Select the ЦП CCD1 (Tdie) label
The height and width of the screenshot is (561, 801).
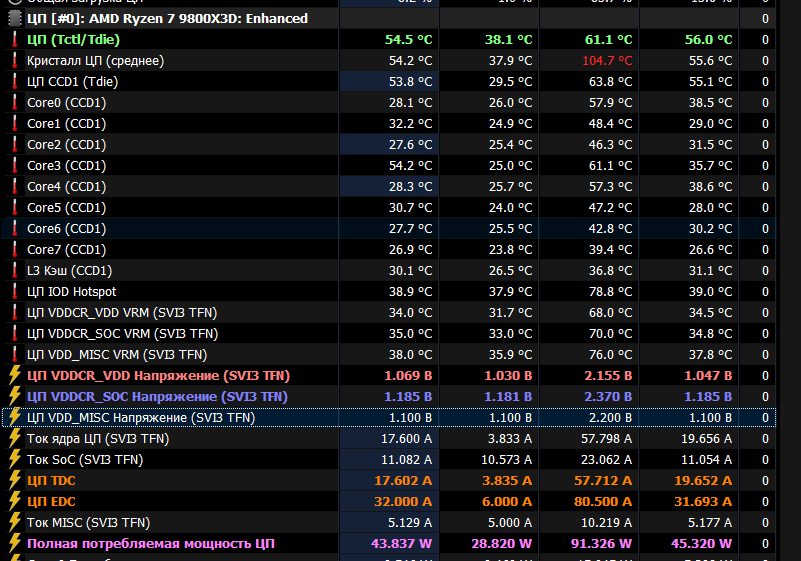73,82
